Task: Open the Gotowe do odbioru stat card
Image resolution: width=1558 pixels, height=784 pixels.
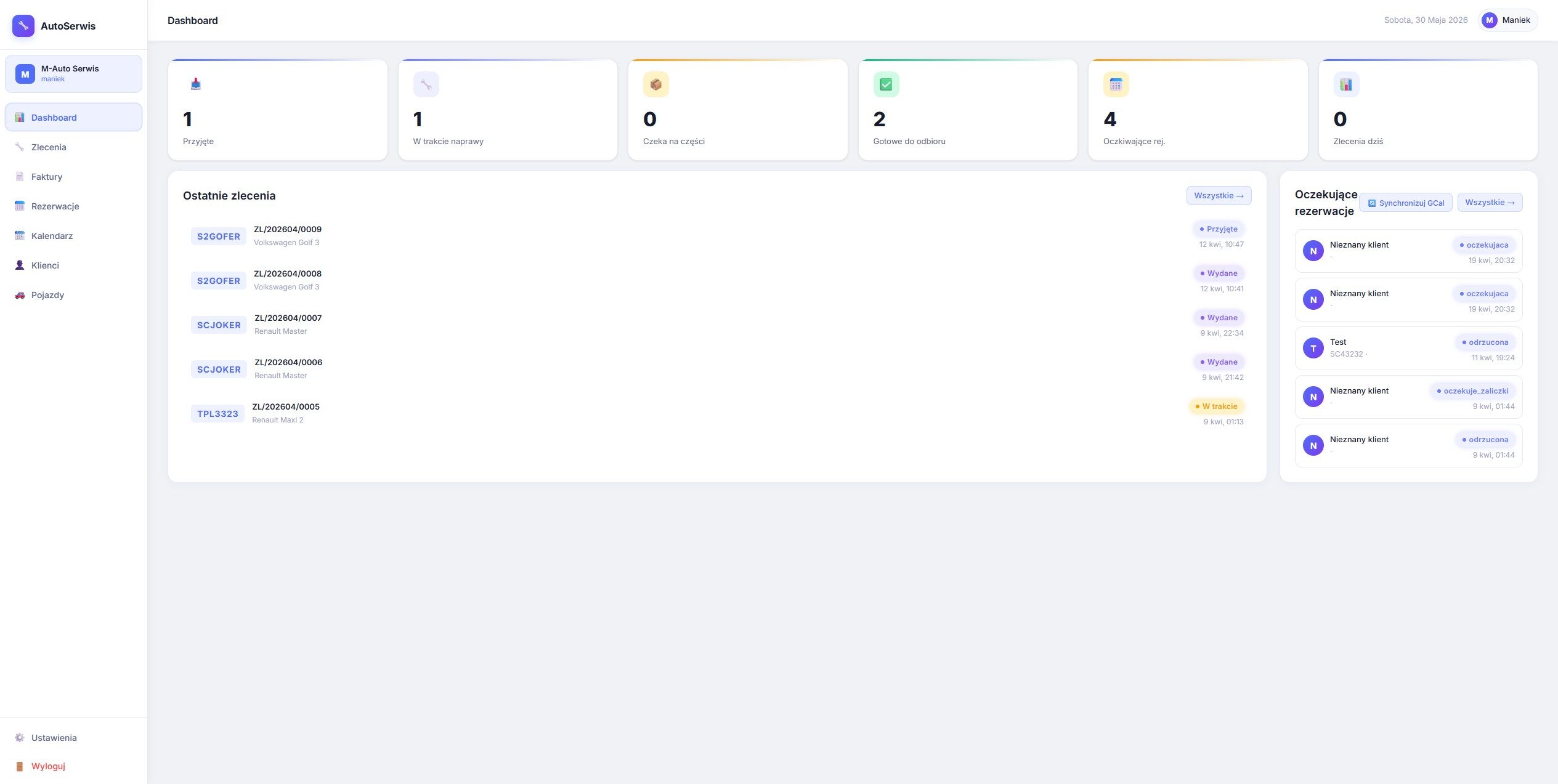Action: tap(968, 110)
